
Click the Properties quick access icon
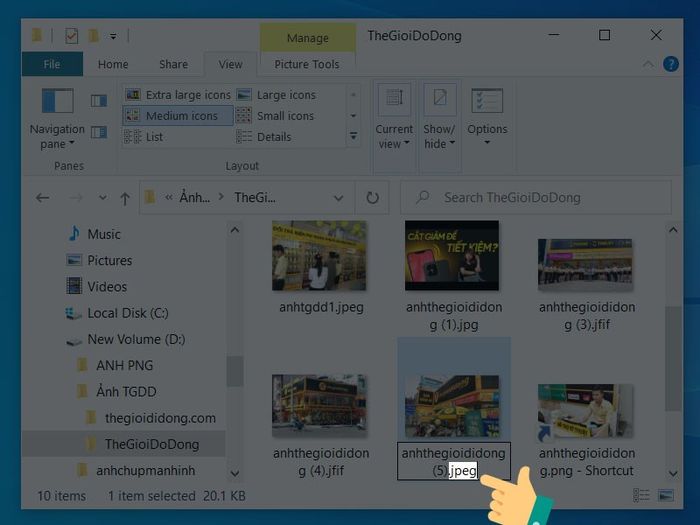[x=71, y=36]
